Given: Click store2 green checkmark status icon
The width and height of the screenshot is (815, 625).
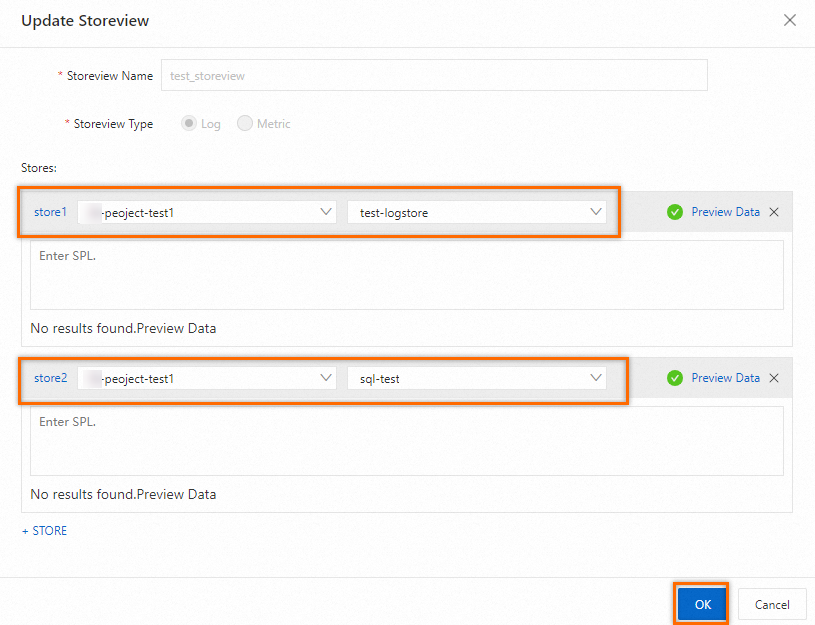Looking at the screenshot, I should pyautogui.click(x=675, y=378).
